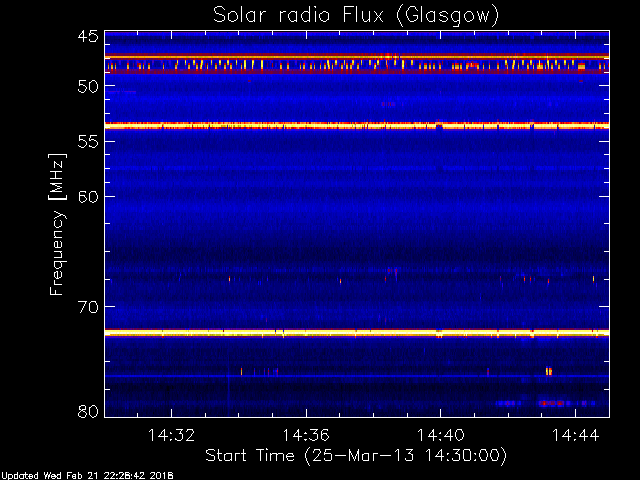Click the 14:44 time tick label
This screenshot has width=640, height=480.
tap(576, 435)
